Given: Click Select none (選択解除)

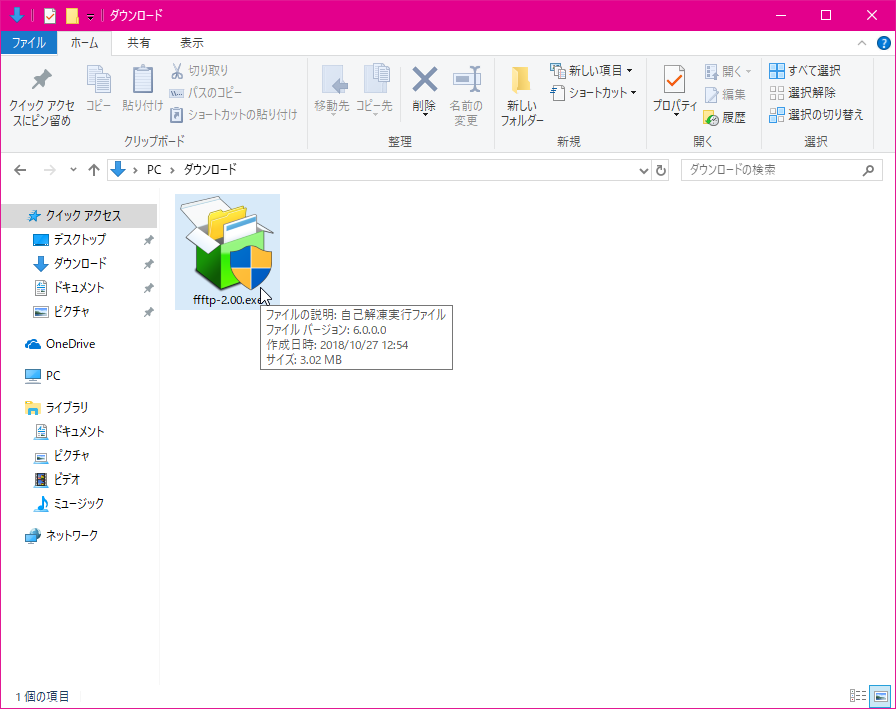Looking at the screenshot, I should click(802, 93).
